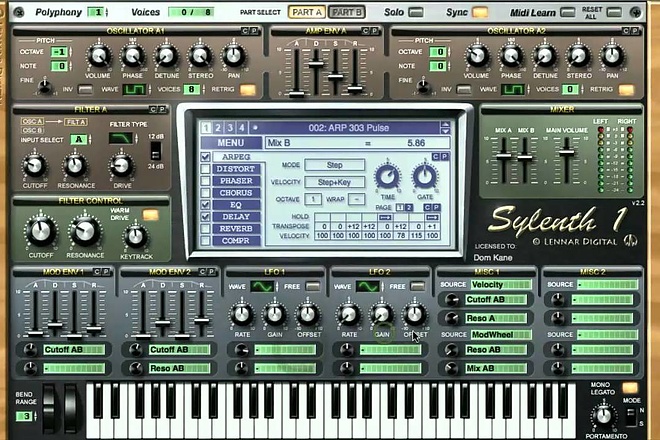This screenshot has width=660, height=440.
Task: Click the Filter Control Cutoff knob
Action: (x=41, y=232)
